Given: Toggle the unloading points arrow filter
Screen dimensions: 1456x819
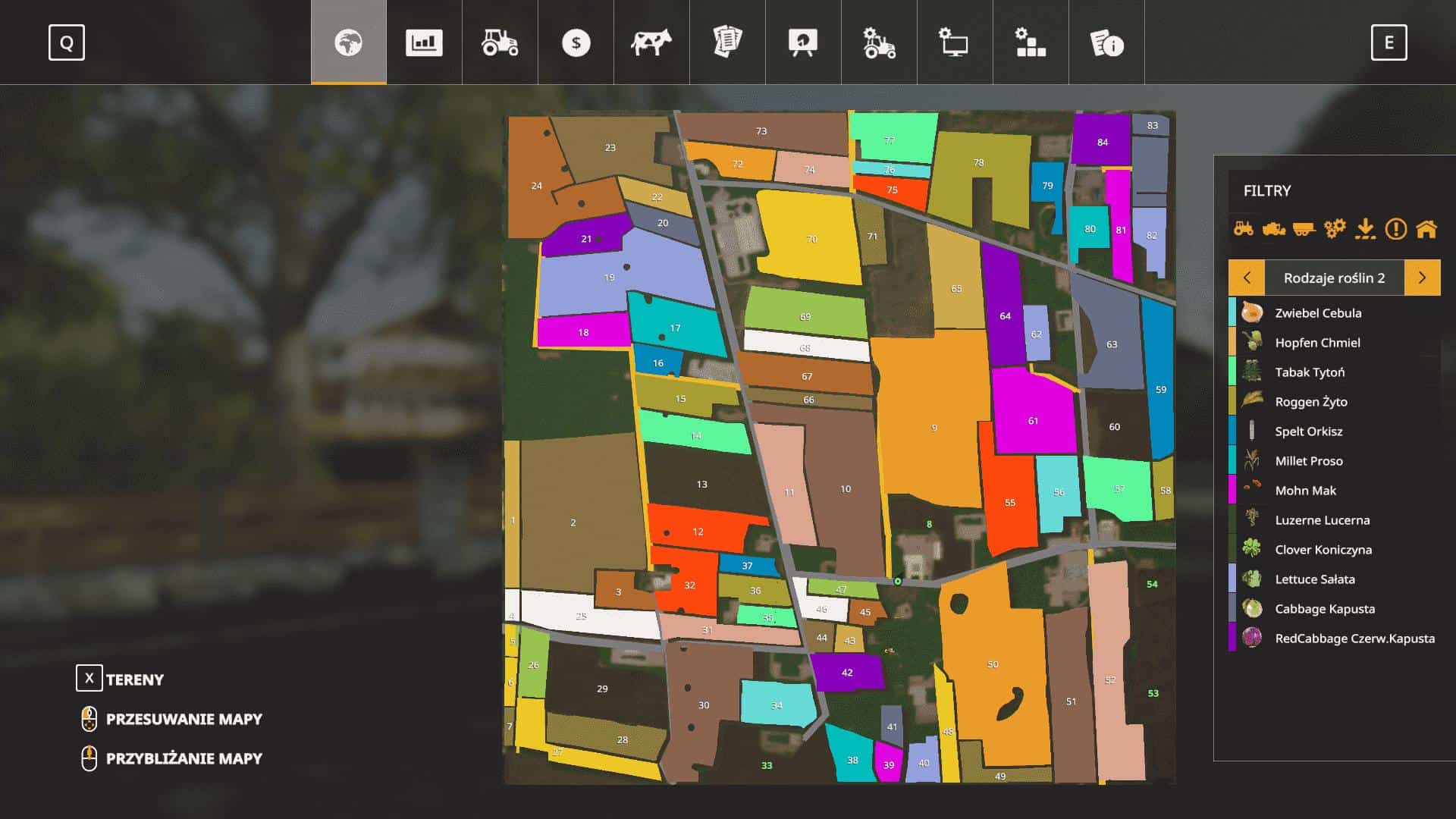Looking at the screenshot, I should 1365,228.
